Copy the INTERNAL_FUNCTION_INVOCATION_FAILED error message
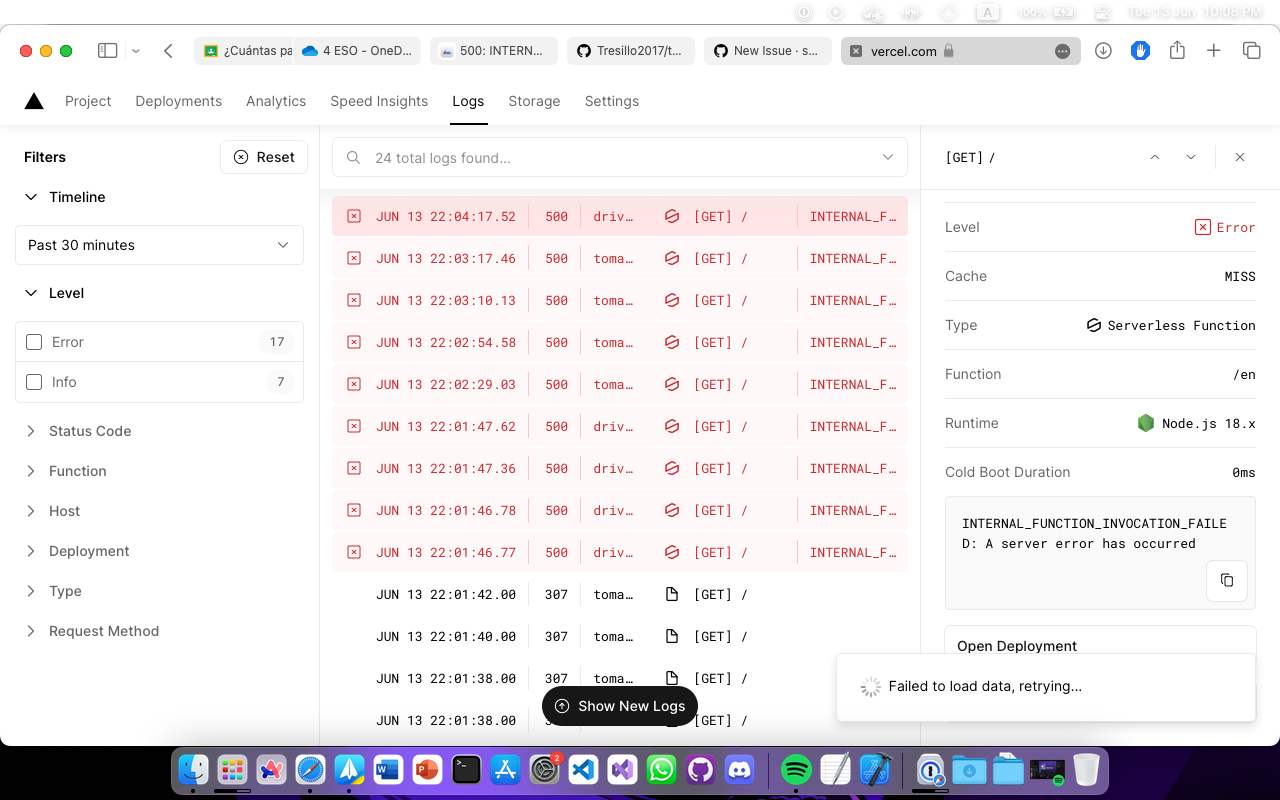1280x800 pixels. tap(1226, 580)
